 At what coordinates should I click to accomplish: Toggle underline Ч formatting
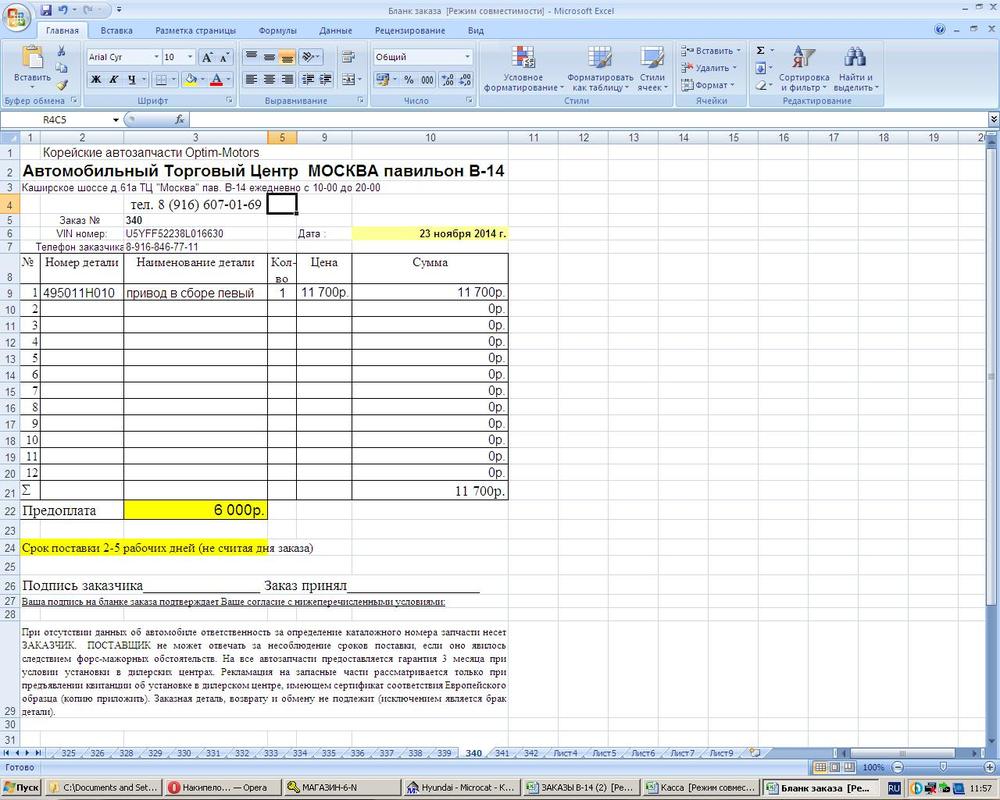(x=131, y=80)
